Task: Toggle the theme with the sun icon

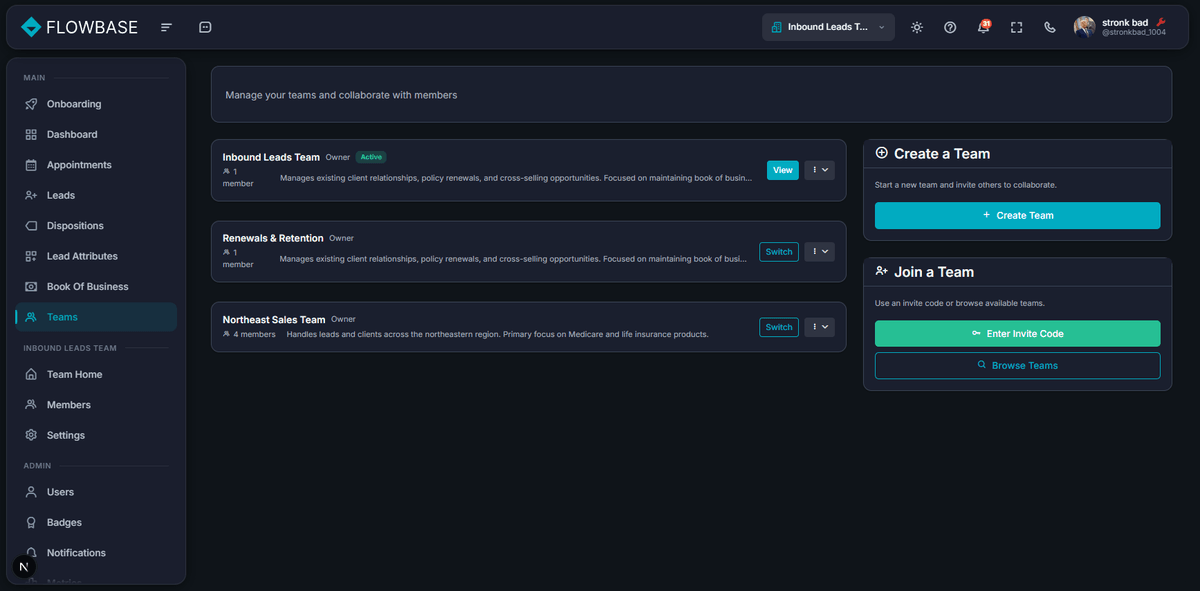Action: pos(916,27)
